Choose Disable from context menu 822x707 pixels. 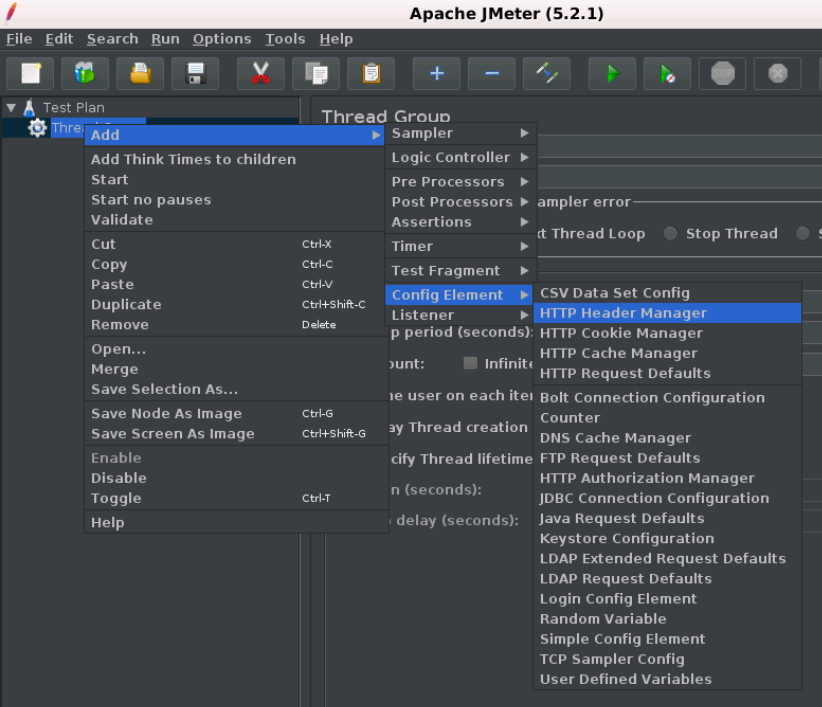tap(236, 478)
